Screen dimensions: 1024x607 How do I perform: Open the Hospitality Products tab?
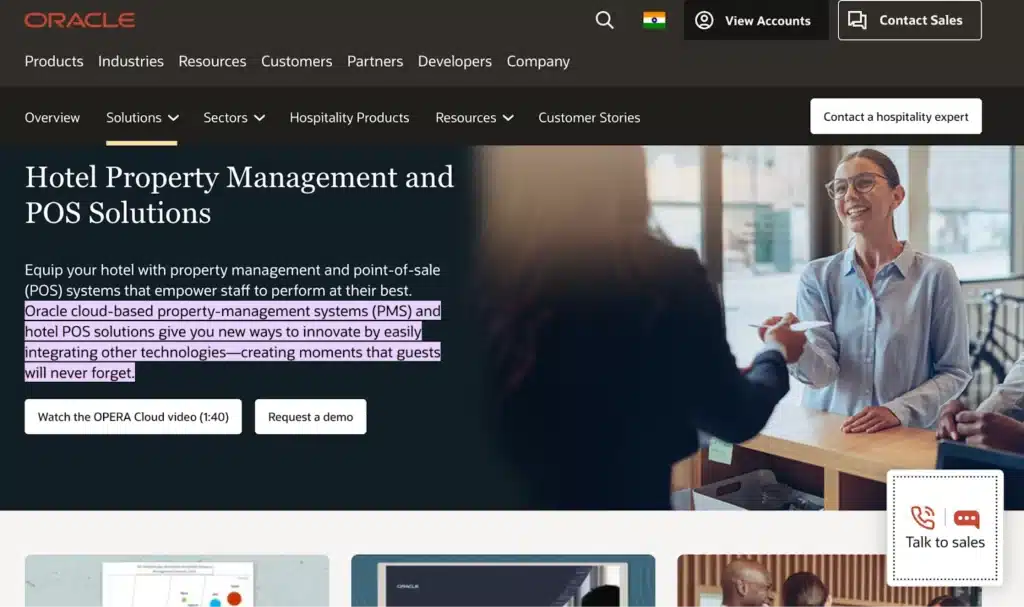point(349,118)
